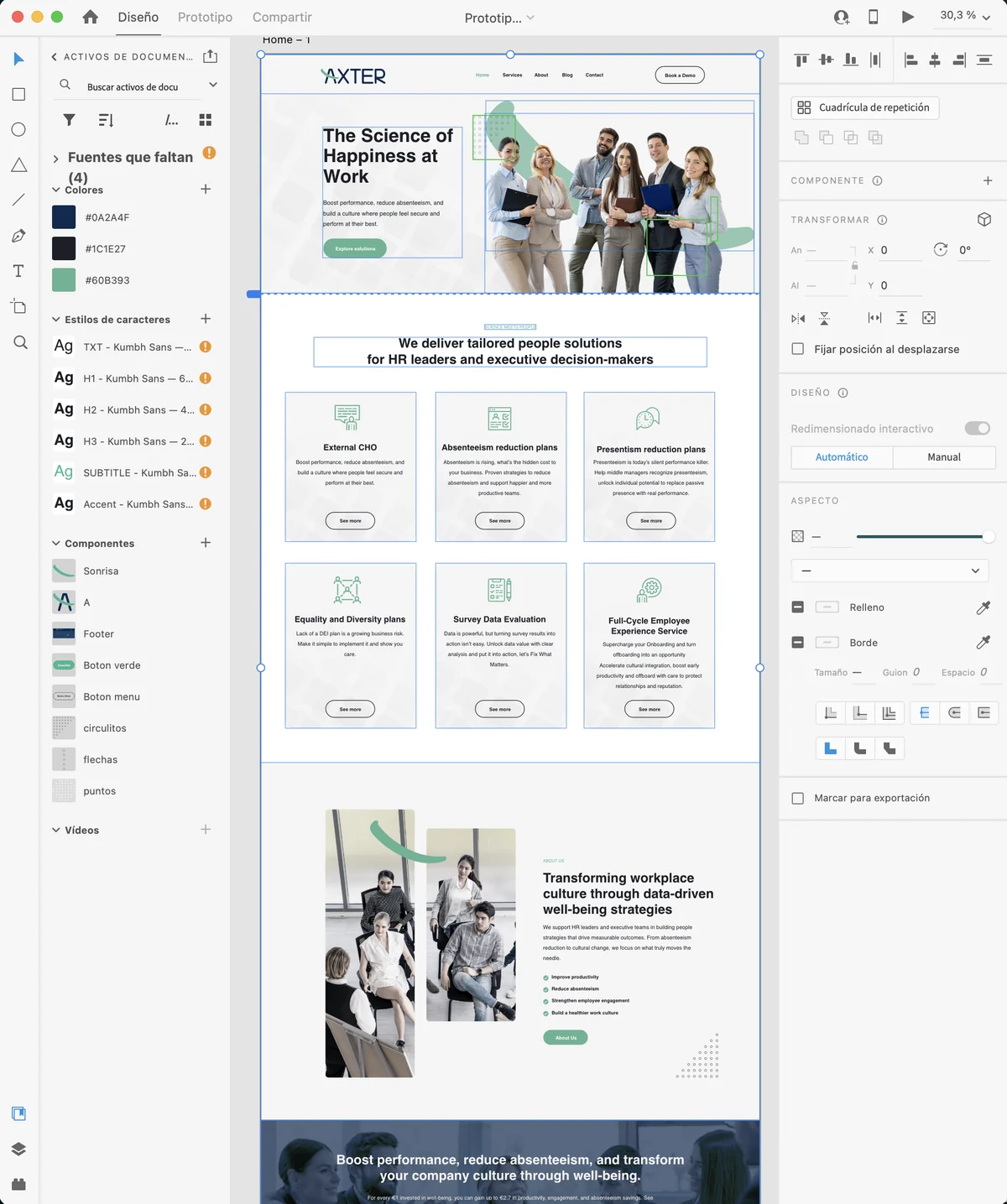The width and height of the screenshot is (1007, 1204).
Task: Toggle the Relleno fill checkbox
Action: (x=798, y=607)
